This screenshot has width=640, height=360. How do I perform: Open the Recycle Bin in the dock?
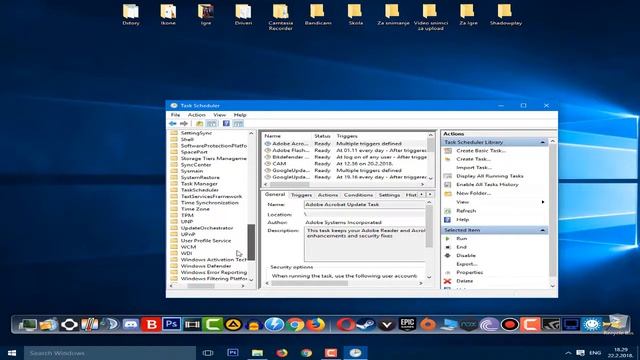(x=618, y=324)
